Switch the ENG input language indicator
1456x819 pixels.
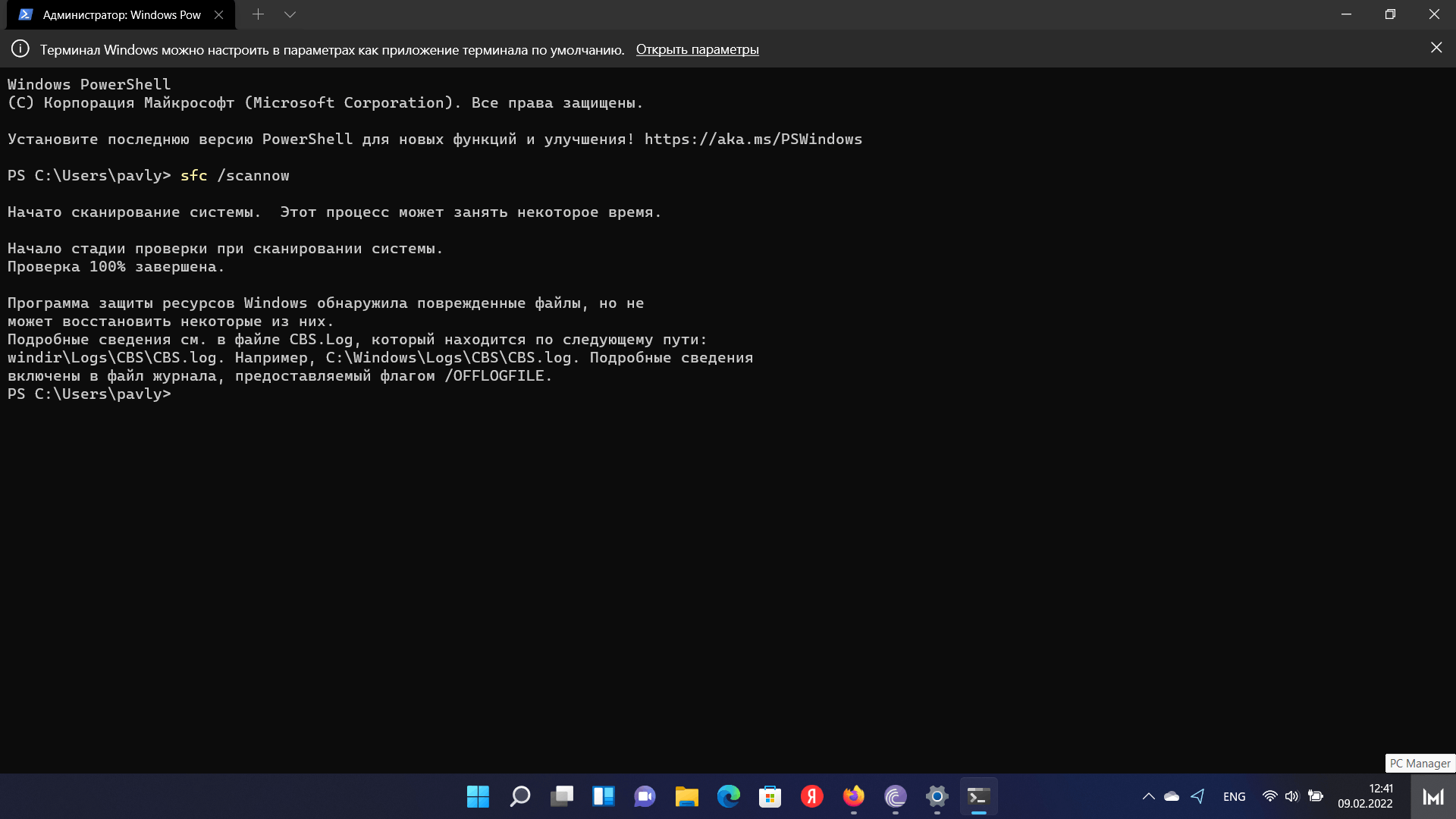coord(1234,796)
